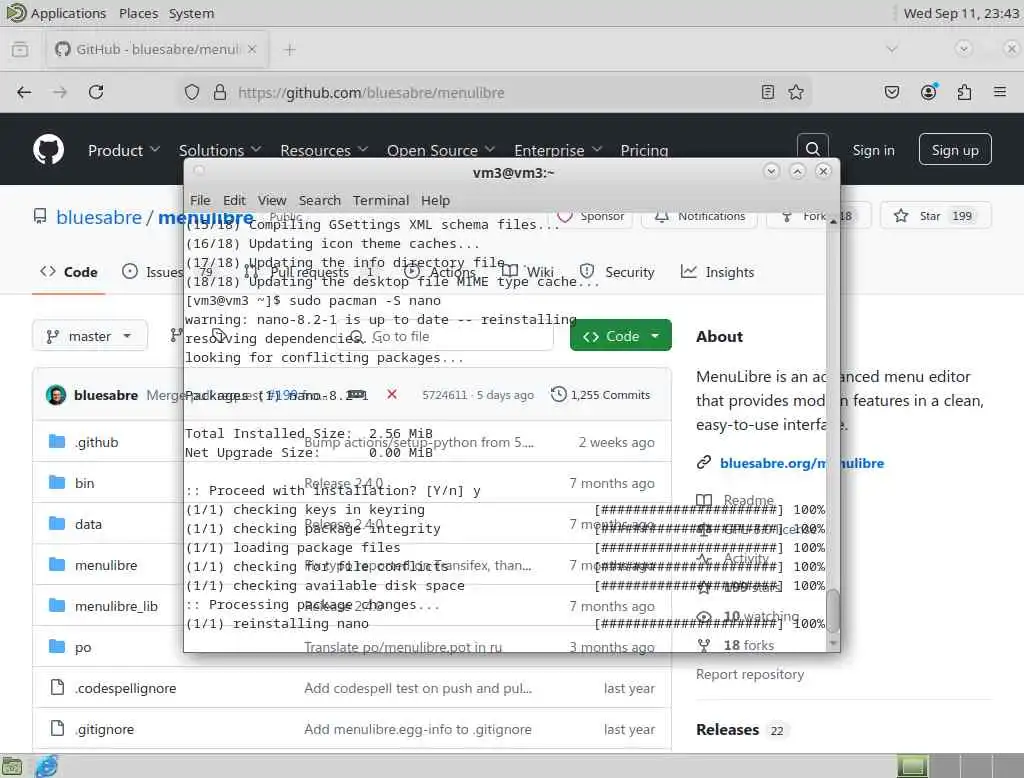
Task: Expand Open Source menu on GitHub
Action: (x=441, y=150)
